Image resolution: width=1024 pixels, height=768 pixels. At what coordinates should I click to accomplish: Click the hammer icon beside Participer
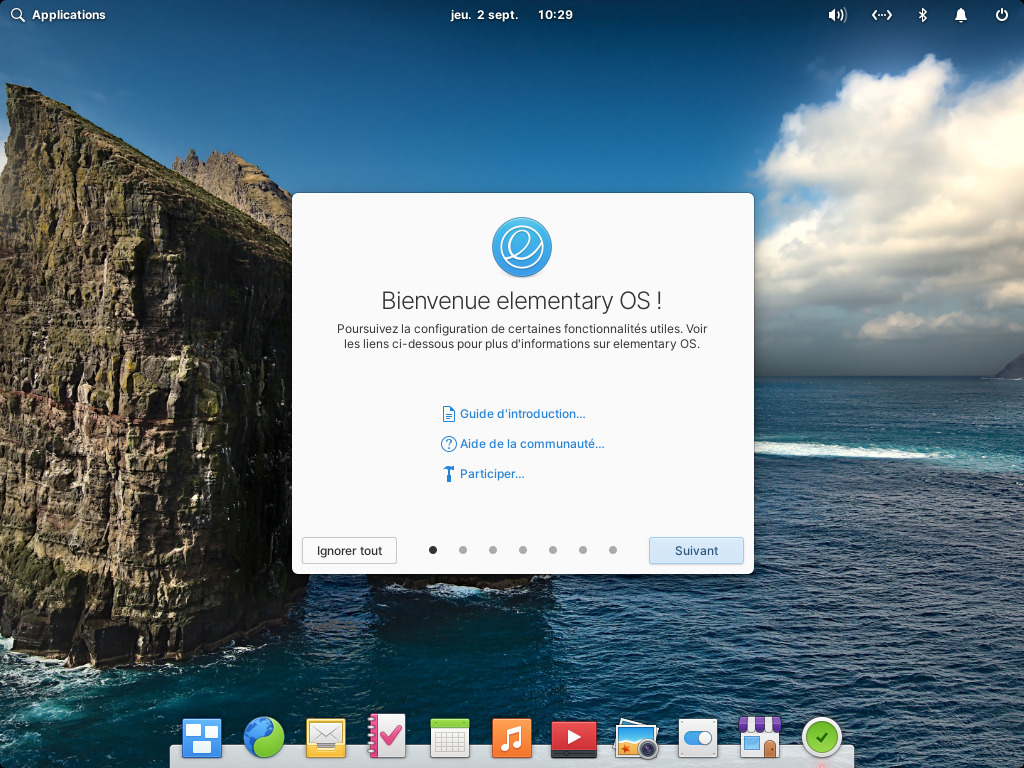[x=449, y=474]
